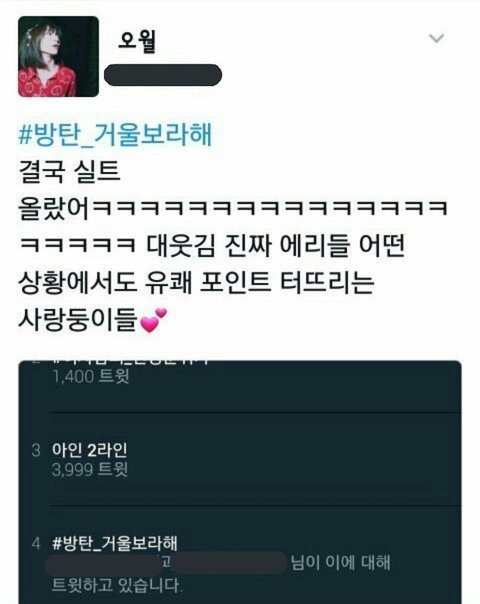Select the trending hashtag #방탄_거울보라해 ranked fourth
Screen dimensions: 480x604
115,543
